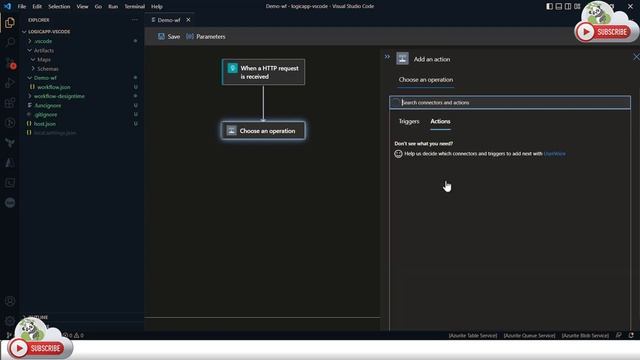Viewport: 640px width, 360px height.
Task: Click the Parameters button label
Action: tap(211, 36)
